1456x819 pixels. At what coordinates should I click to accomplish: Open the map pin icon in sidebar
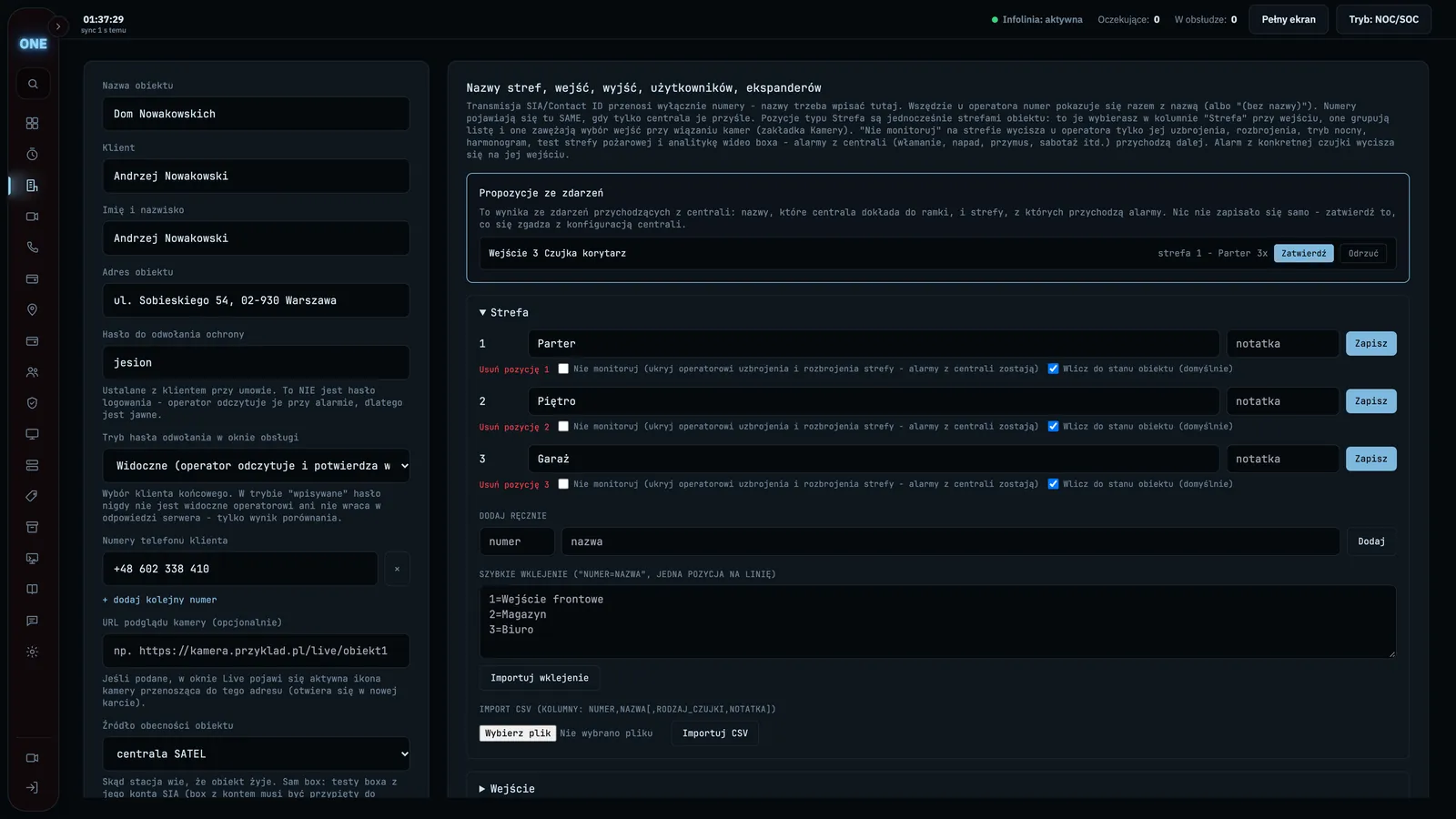[x=33, y=309]
